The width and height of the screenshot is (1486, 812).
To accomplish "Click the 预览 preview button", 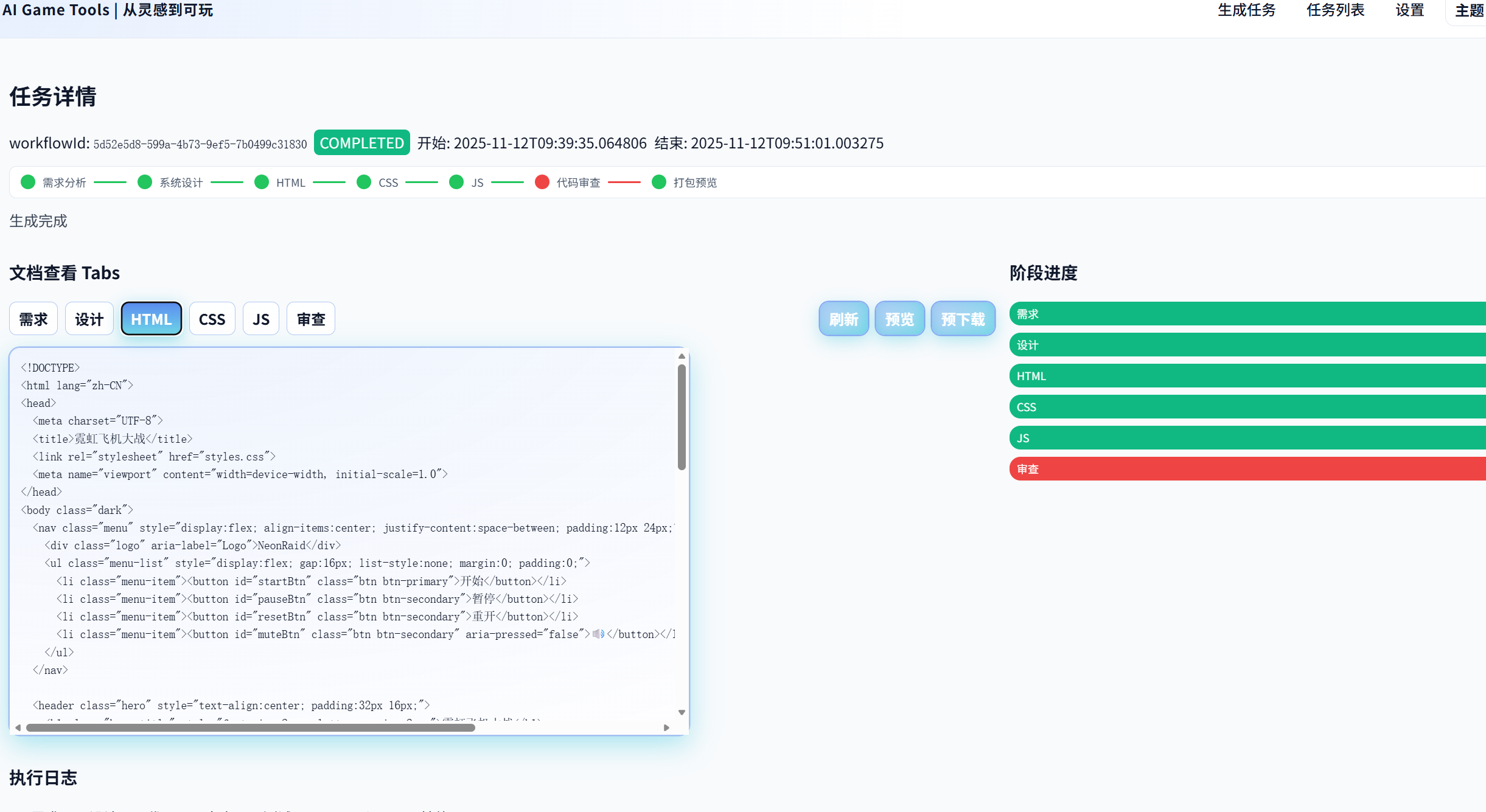I will tap(899, 319).
